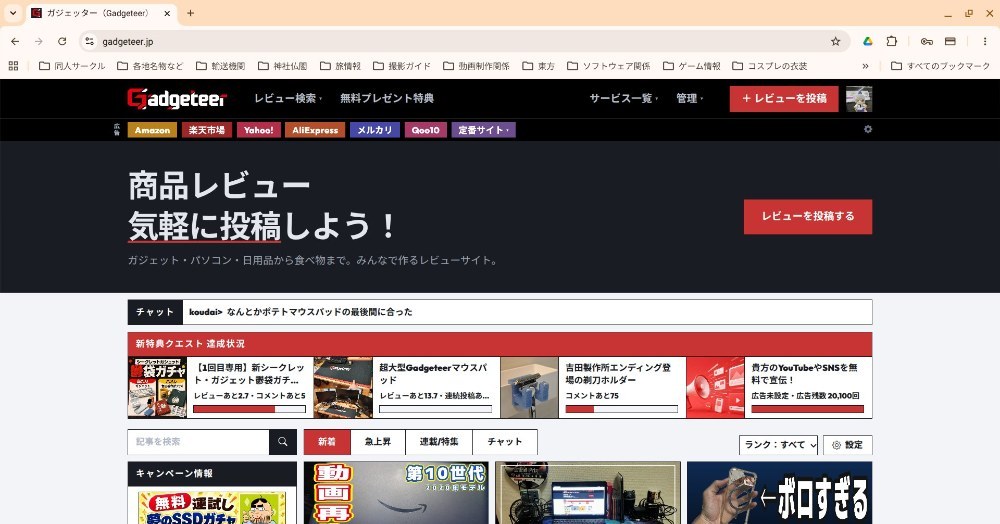Open the apps grid icon in bookmarks bar
The image size is (1000, 524).
[x=13, y=66]
